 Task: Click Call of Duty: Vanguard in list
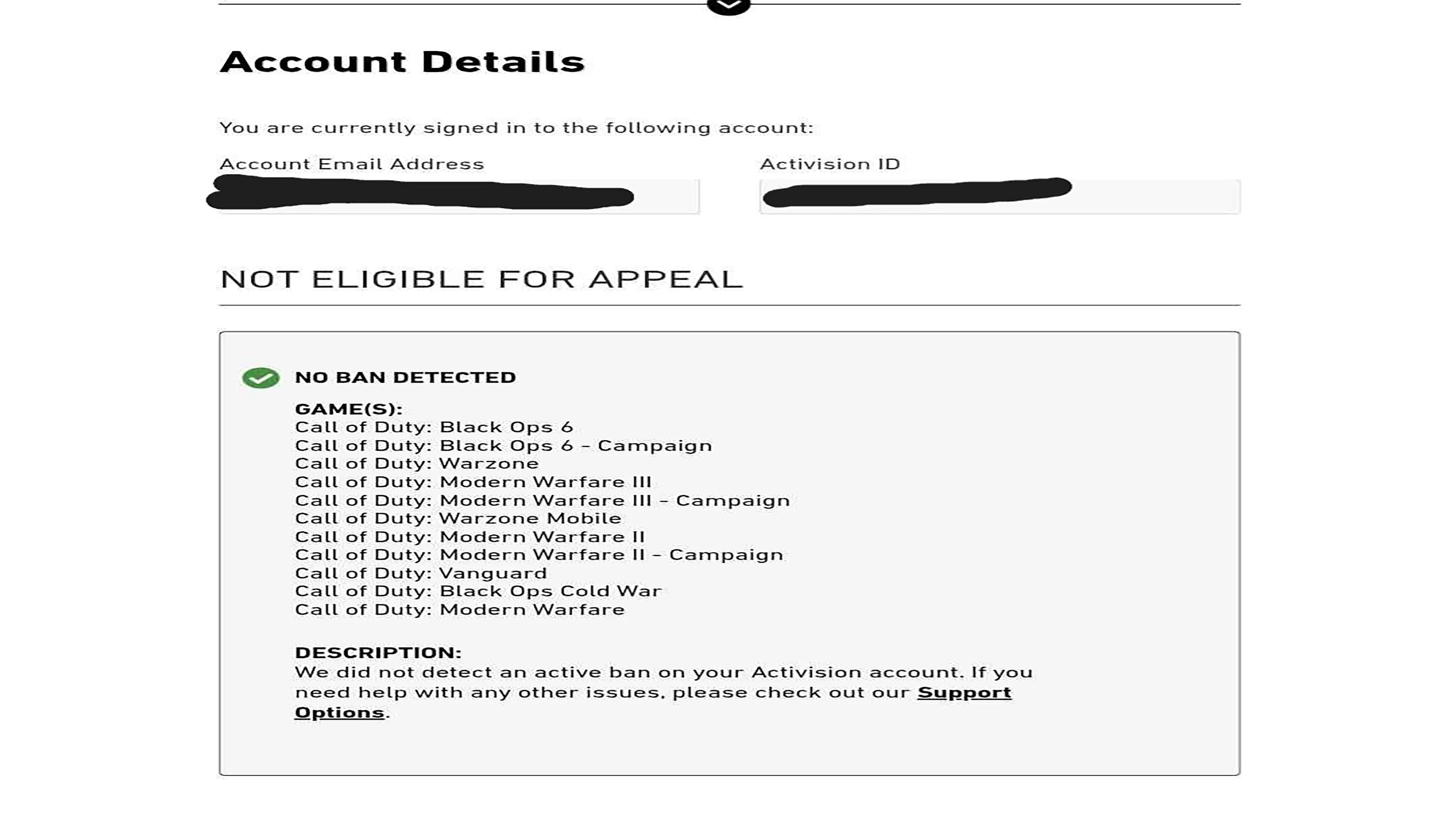421,573
